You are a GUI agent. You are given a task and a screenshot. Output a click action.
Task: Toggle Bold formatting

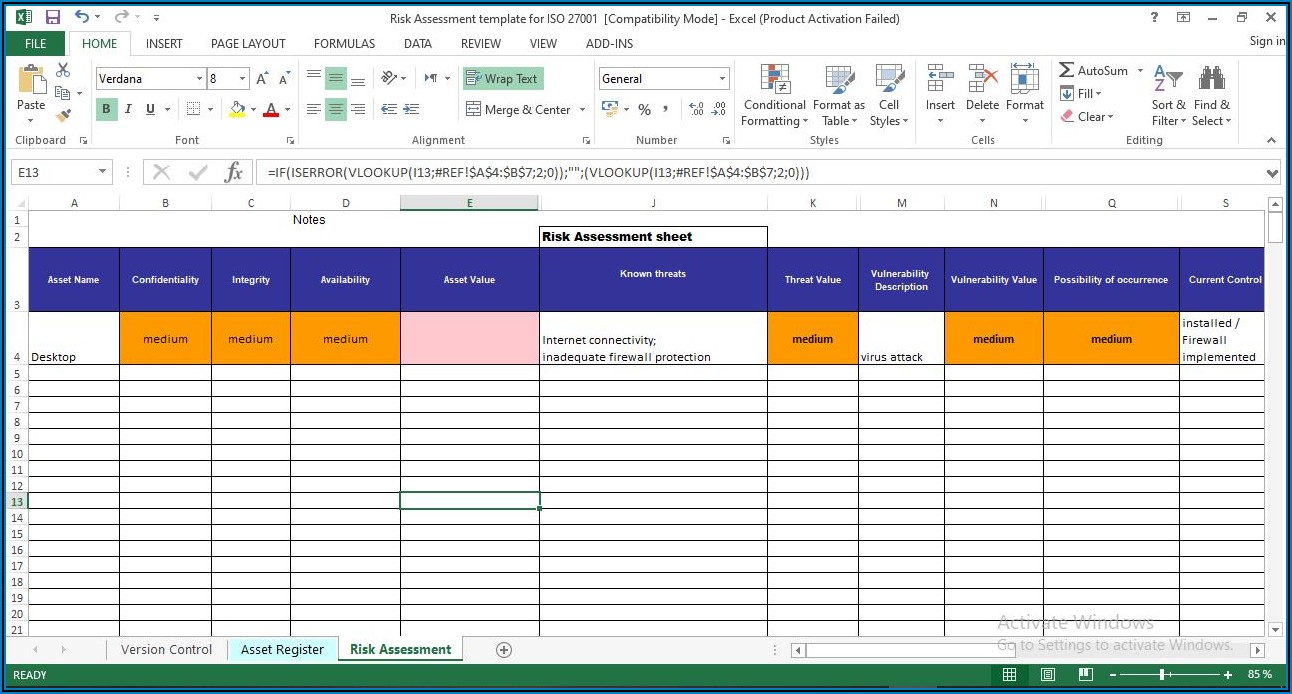tap(106, 109)
